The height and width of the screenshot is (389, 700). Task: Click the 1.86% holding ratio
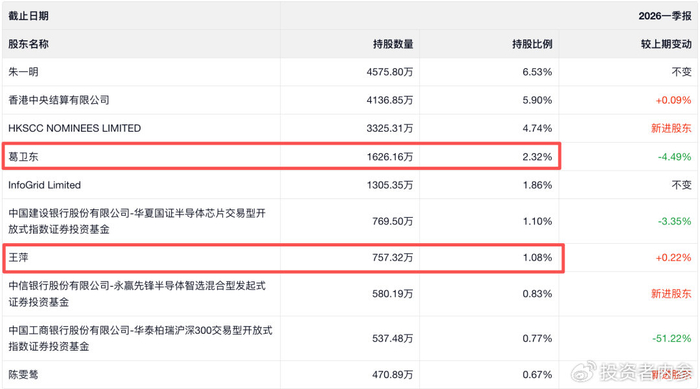537,185
